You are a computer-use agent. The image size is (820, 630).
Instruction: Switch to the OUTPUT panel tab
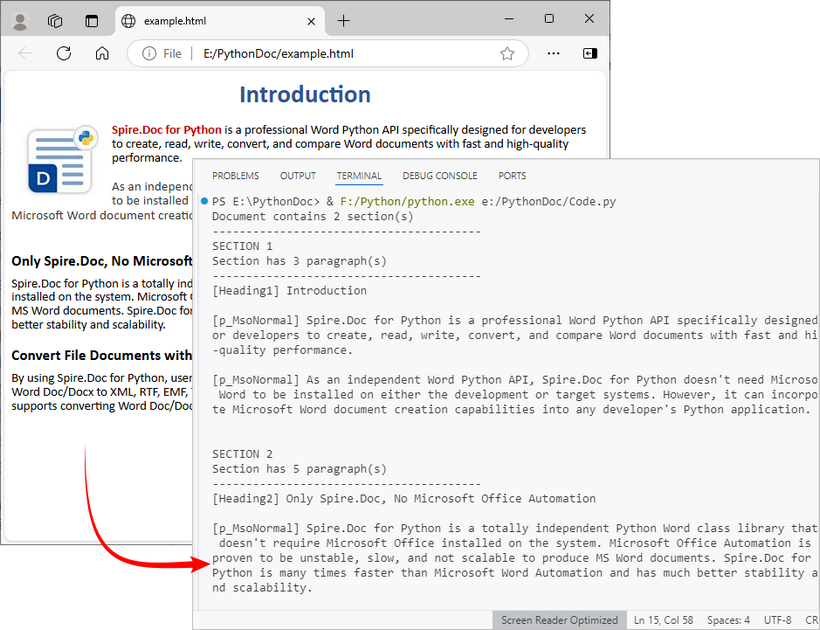(x=298, y=176)
